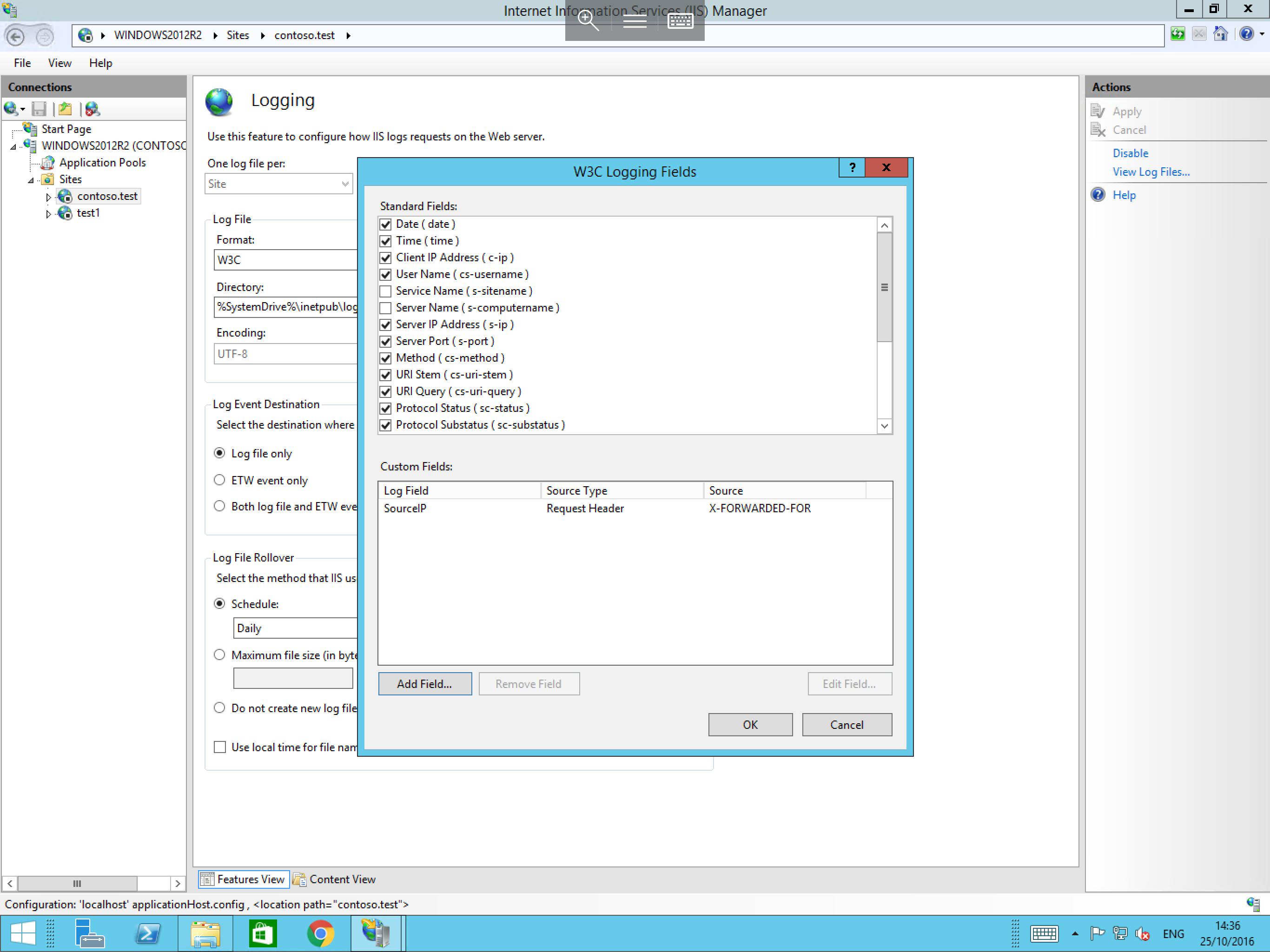This screenshot has height=952, width=1270.
Task: Click the Forward navigation arrow
Action: [x=45, y=36]
